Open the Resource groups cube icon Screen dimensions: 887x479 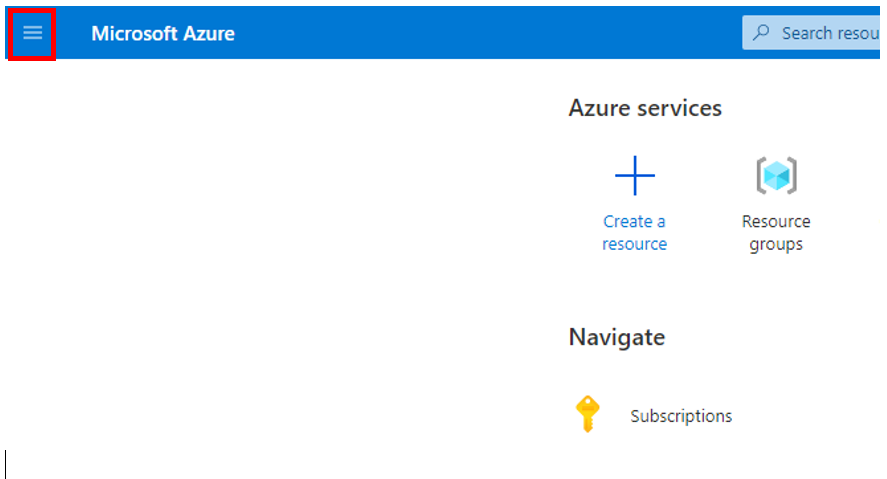coord(776,176)
